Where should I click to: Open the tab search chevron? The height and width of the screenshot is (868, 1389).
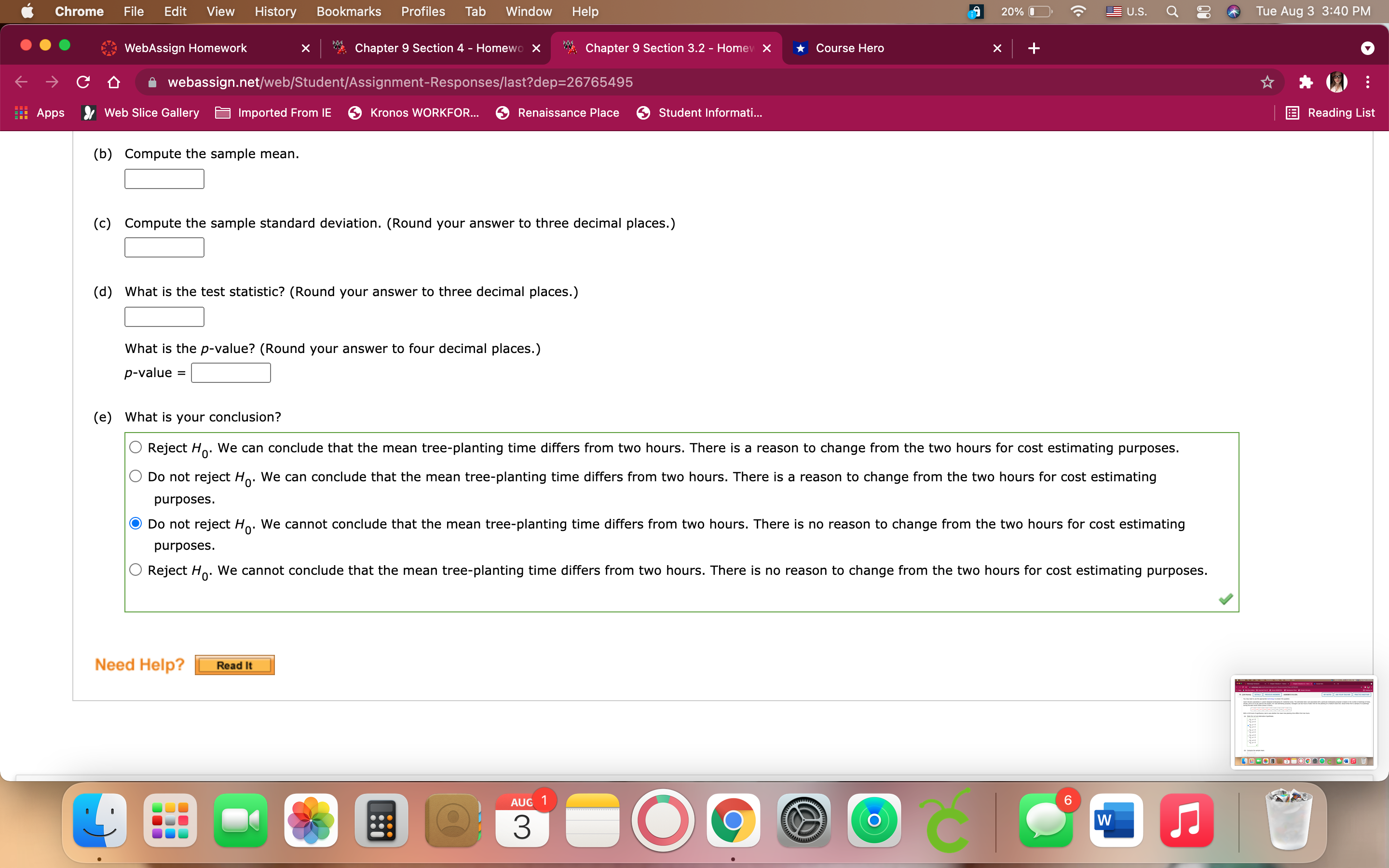(1368, 48)
